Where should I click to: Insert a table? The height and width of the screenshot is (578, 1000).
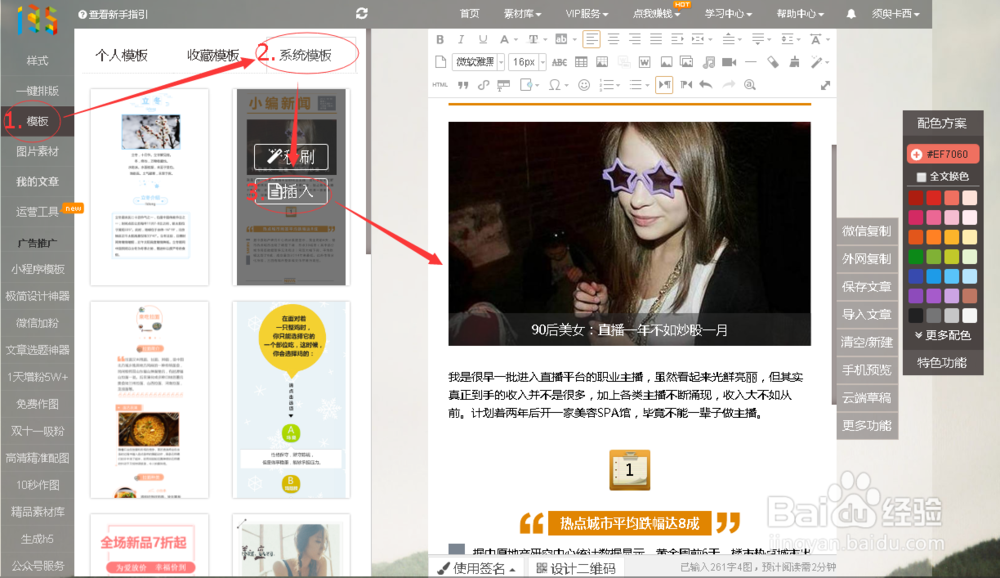coord(581,62)
